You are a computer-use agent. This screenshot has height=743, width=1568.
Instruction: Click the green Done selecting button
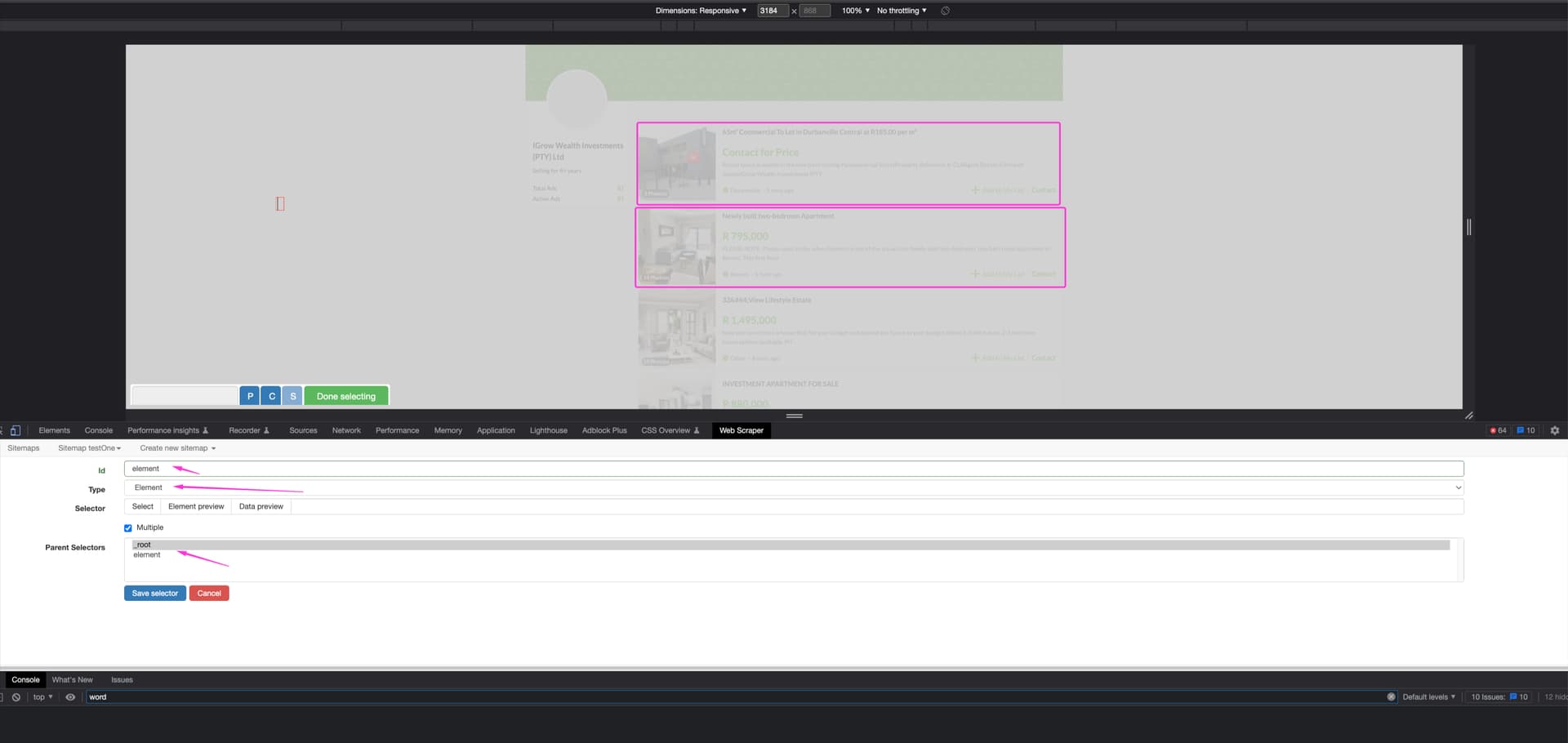(x=346, y=396)
